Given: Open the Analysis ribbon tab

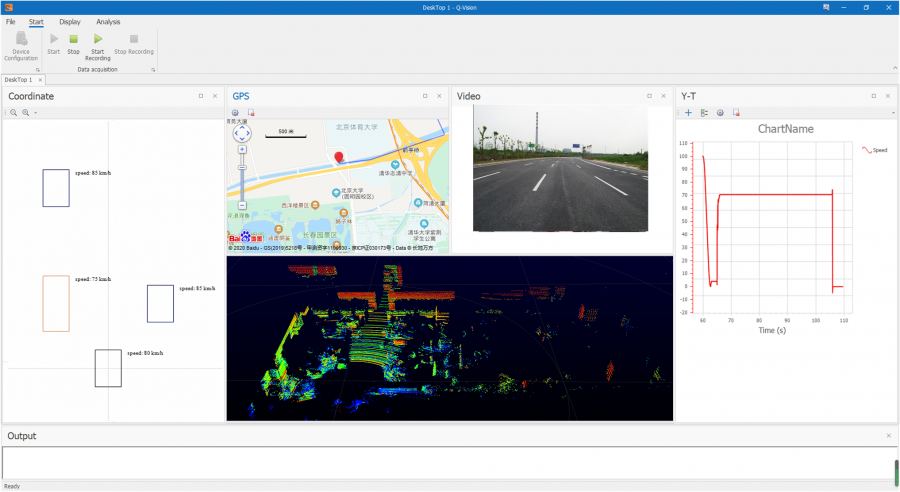Looking at the screenshot, I should (x=108, y=22).
